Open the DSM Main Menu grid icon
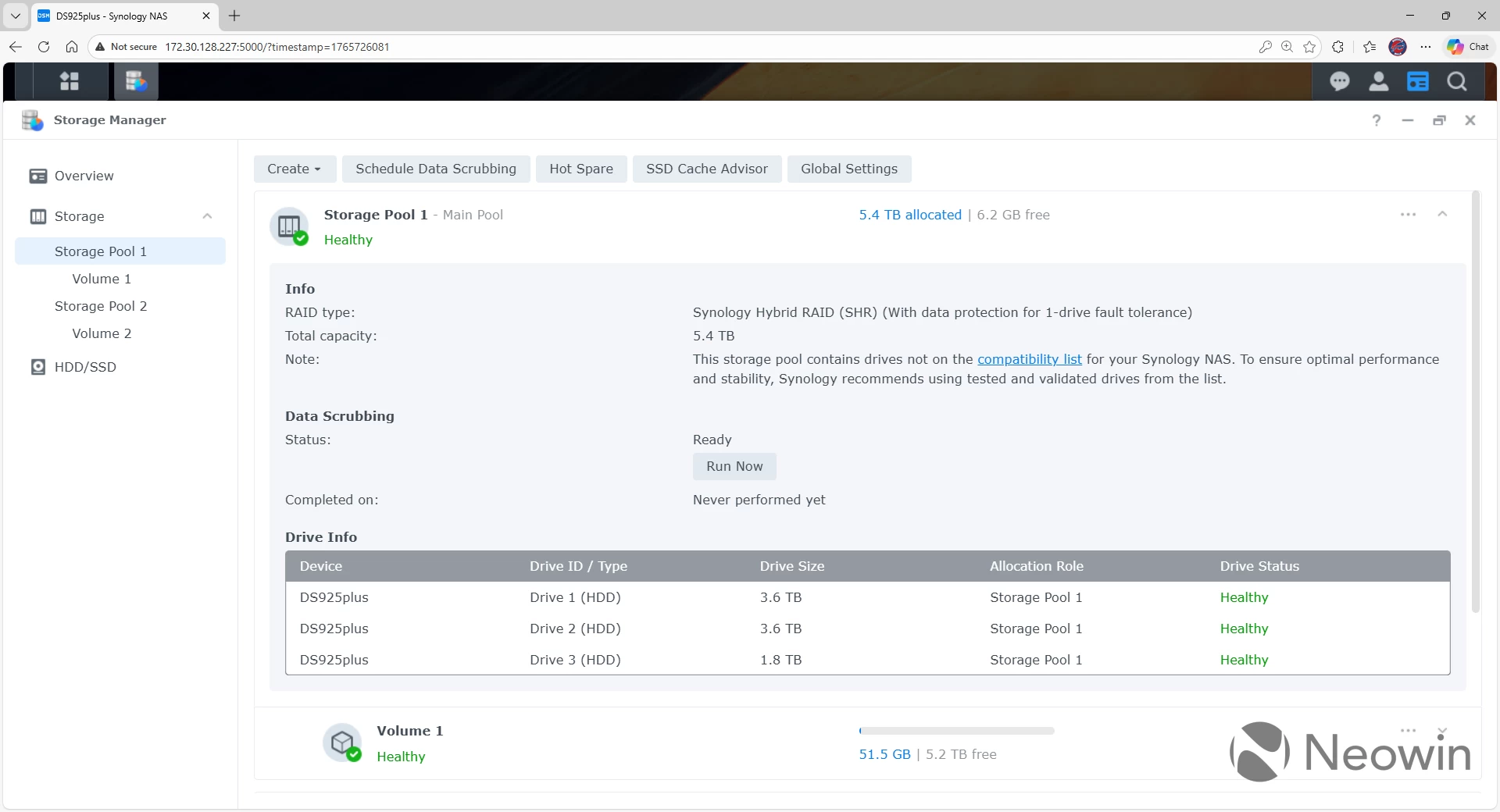 pyautogui.click(x=70, y=81)
